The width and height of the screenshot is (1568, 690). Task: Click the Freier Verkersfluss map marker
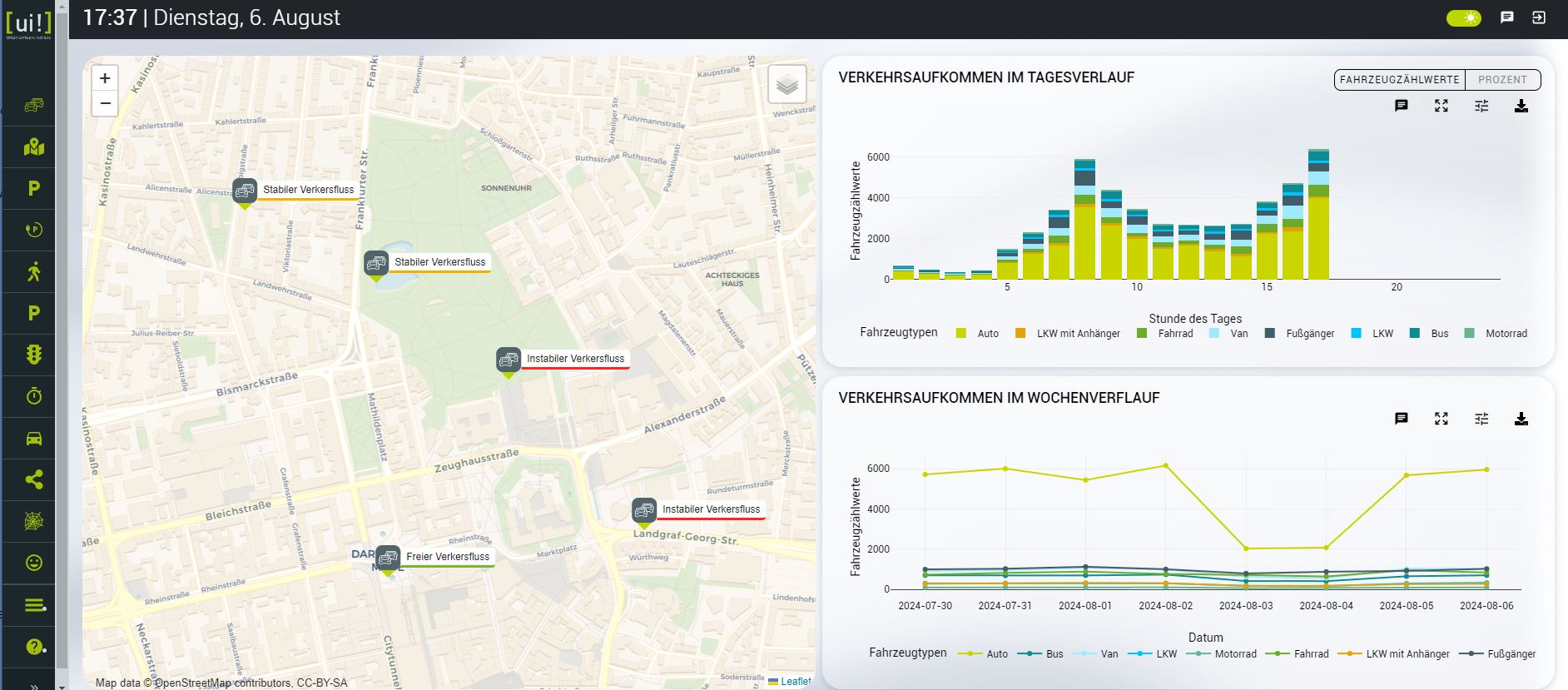388,558
